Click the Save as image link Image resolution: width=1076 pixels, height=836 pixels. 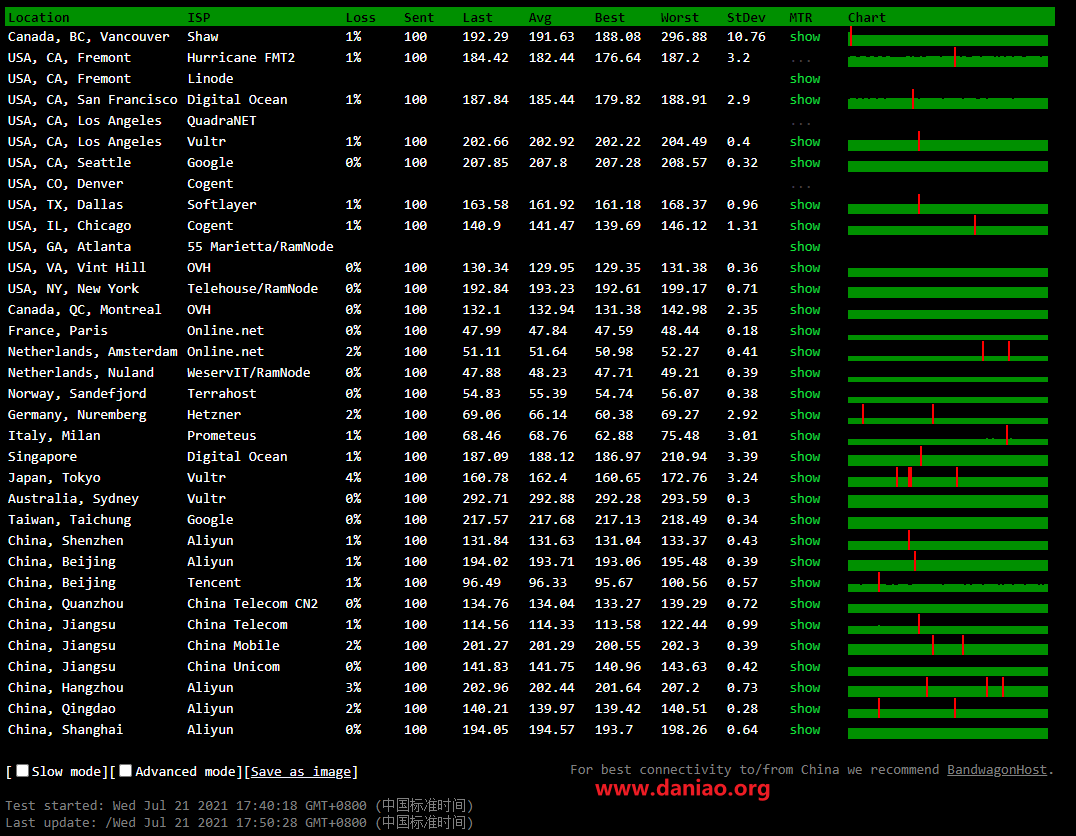tap(301, 771)
